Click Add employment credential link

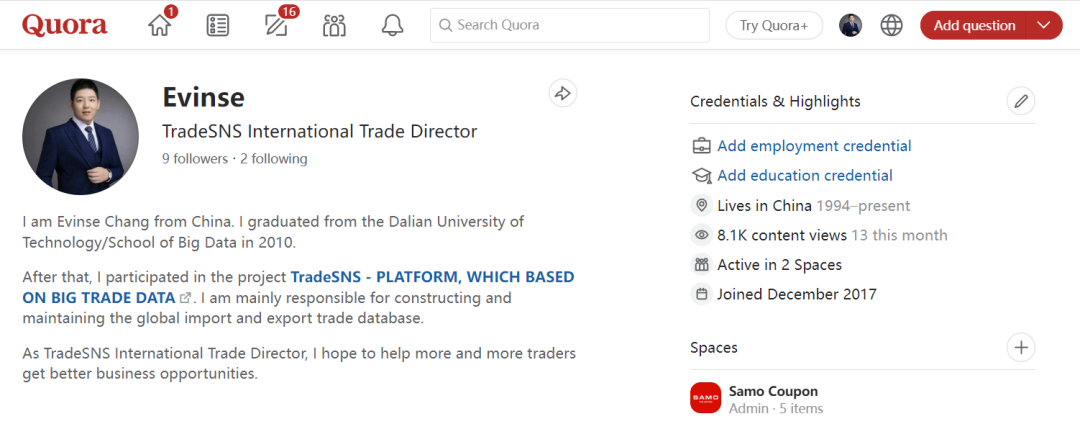(x=814, y=146)
